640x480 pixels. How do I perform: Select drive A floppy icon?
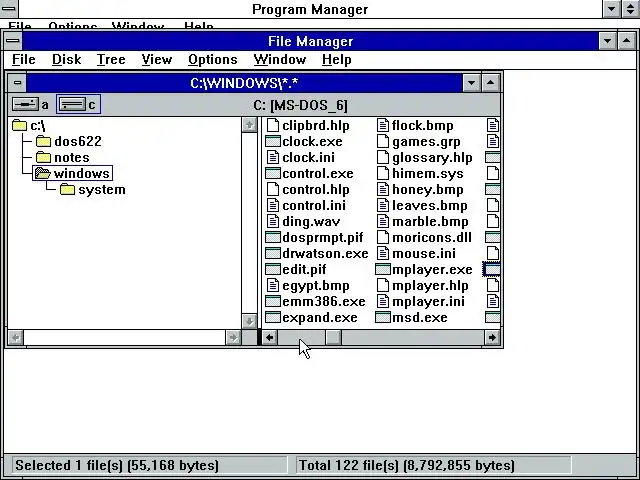pyautogui.click(x=25, y=104)
